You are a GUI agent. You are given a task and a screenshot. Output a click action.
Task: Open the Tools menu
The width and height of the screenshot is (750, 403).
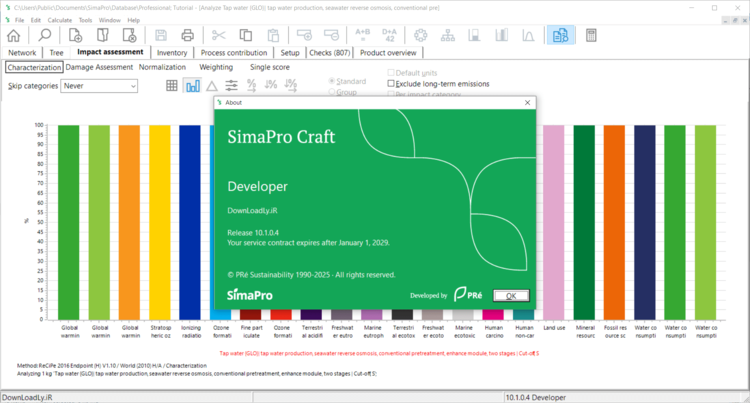pyautogui.click(x=85, y=20)
